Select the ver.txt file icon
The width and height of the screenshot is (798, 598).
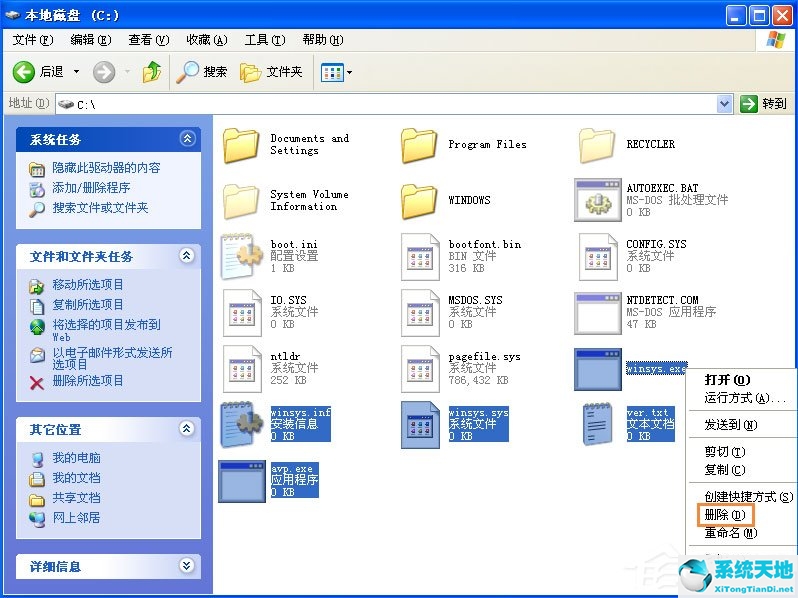click(x=597, y=424)
